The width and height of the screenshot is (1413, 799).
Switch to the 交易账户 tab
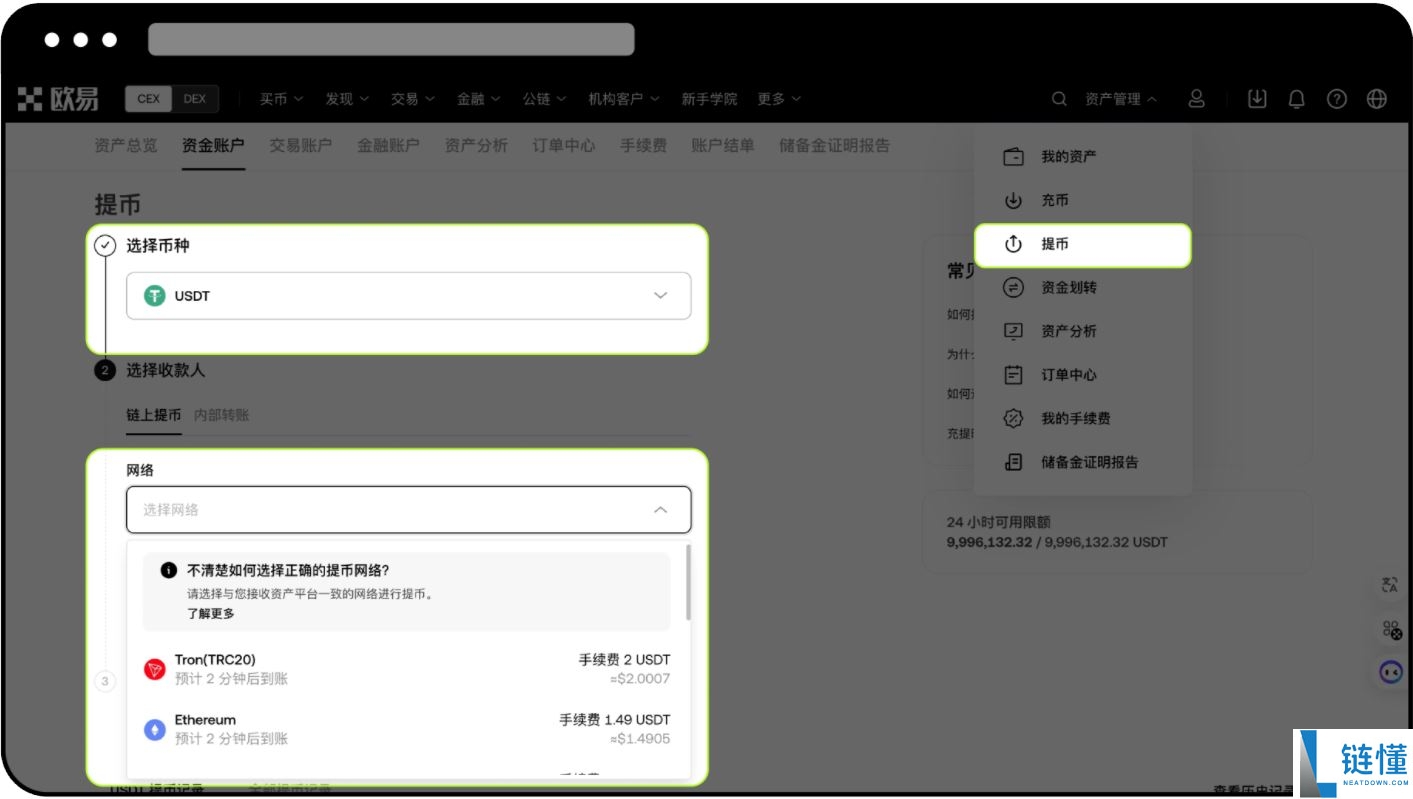tap(300, 146)
